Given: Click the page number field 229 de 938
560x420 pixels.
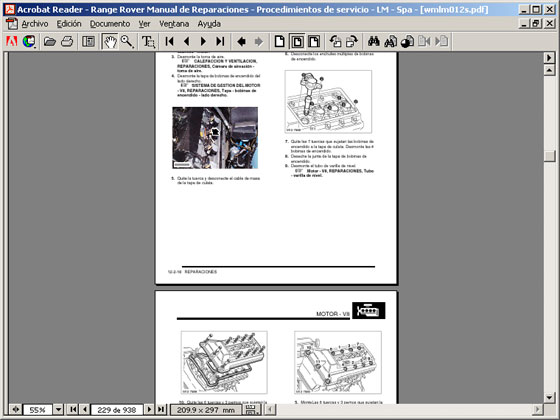Looking at the screenshot, I should click(x=117, y=410).
